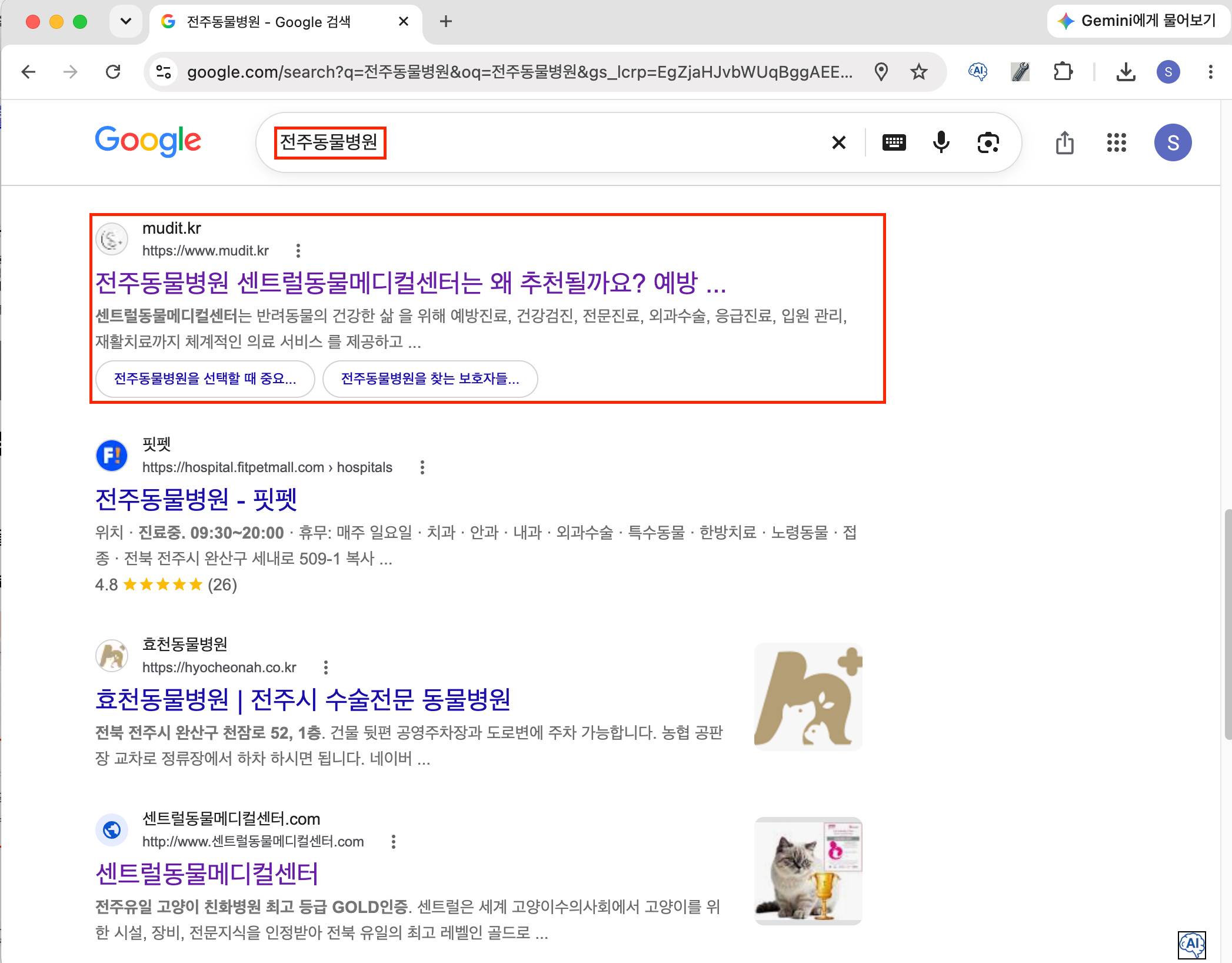The width and height of the screenshot is (1232, 963).
Task: Open the Google apps grid
Action: (1116, 142)
